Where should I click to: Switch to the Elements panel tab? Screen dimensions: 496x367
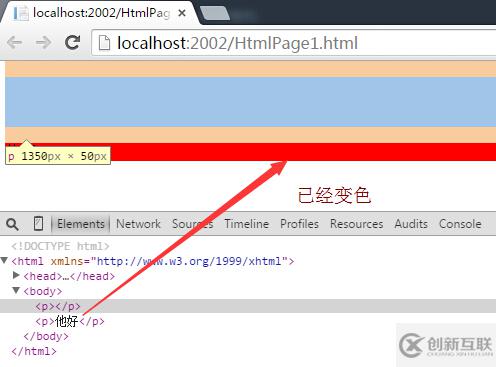(x=81, y=224)
